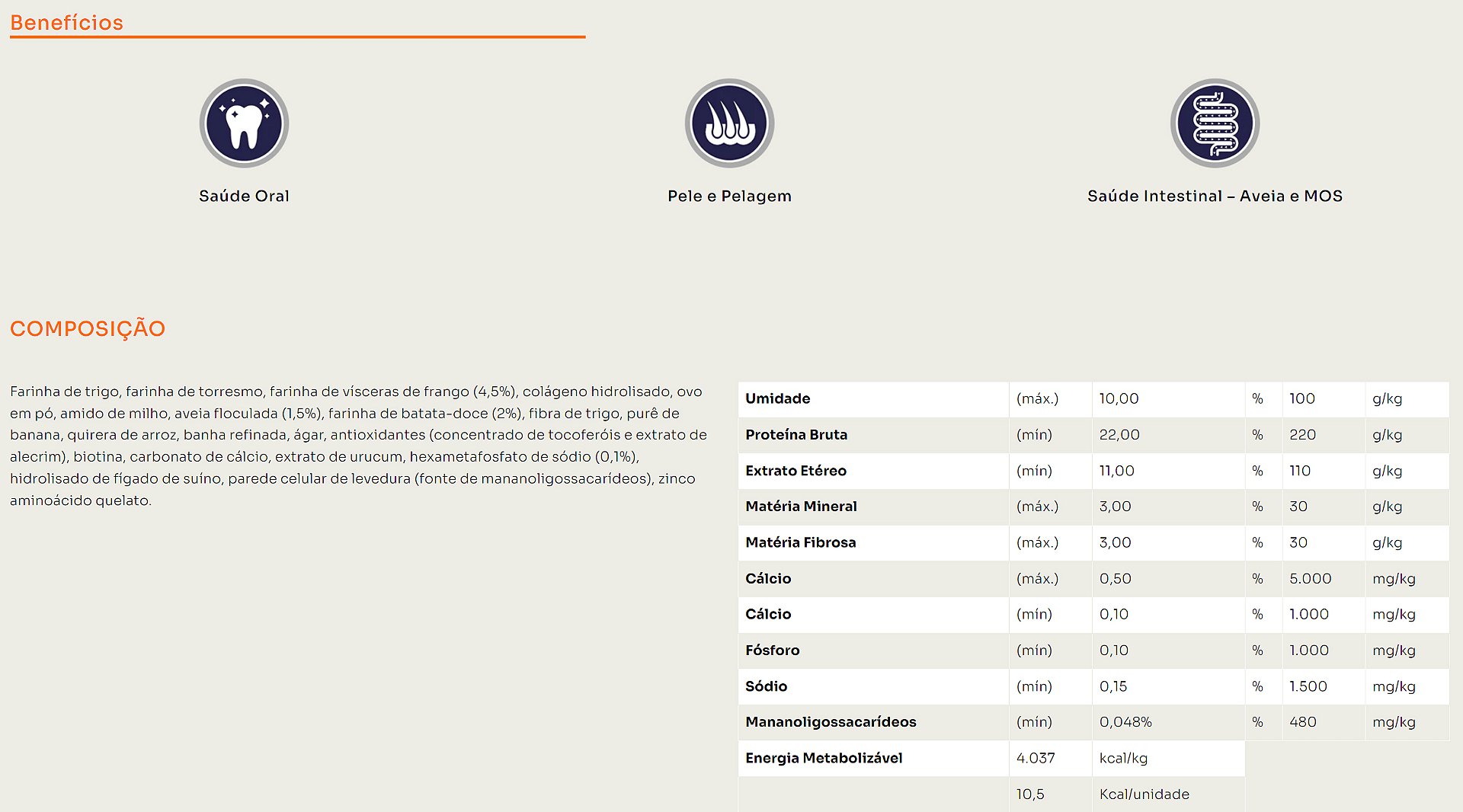Click the Saúde Oral tooth icon

click(244, 123)
